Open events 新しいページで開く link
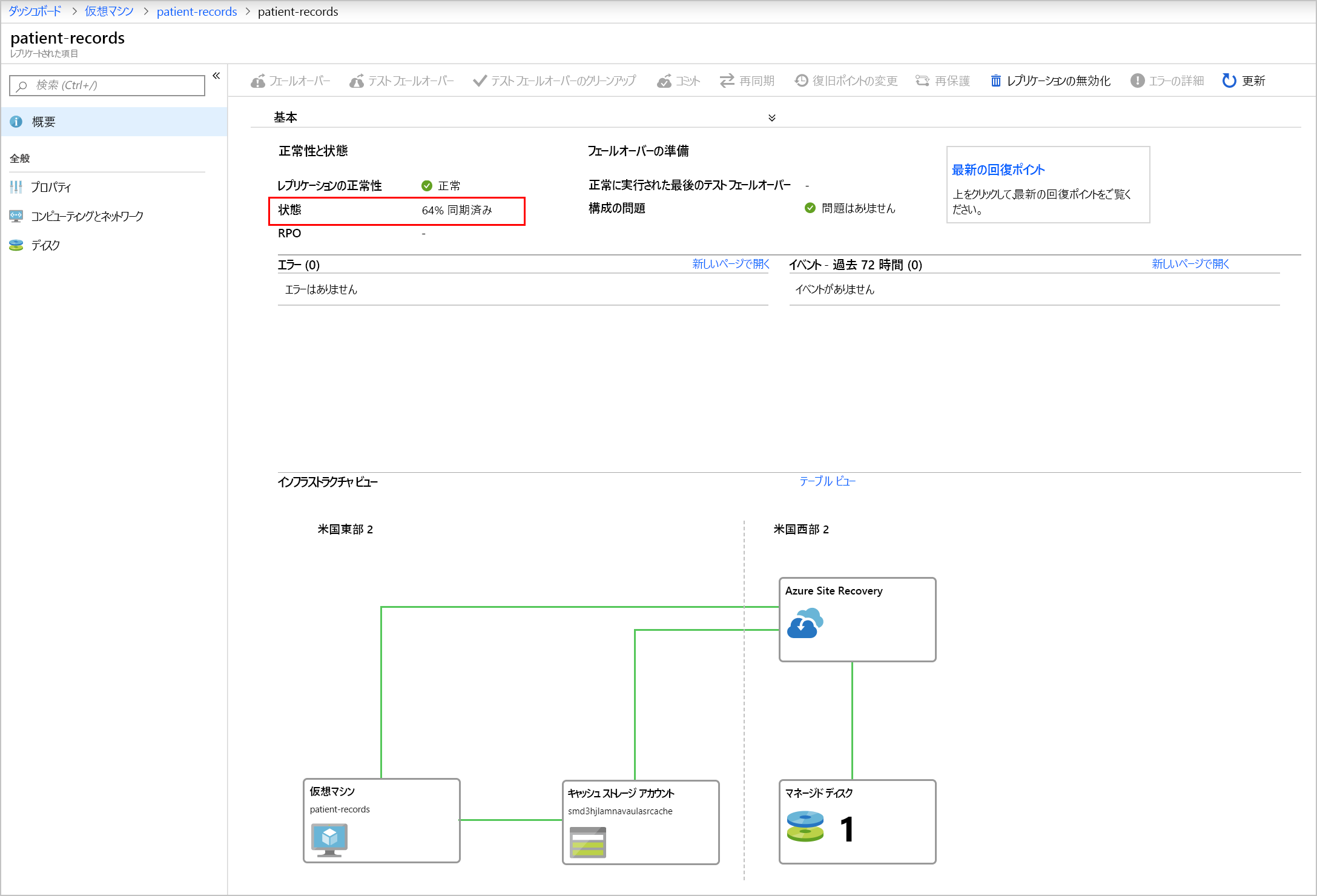 (x=1190, y=264)
